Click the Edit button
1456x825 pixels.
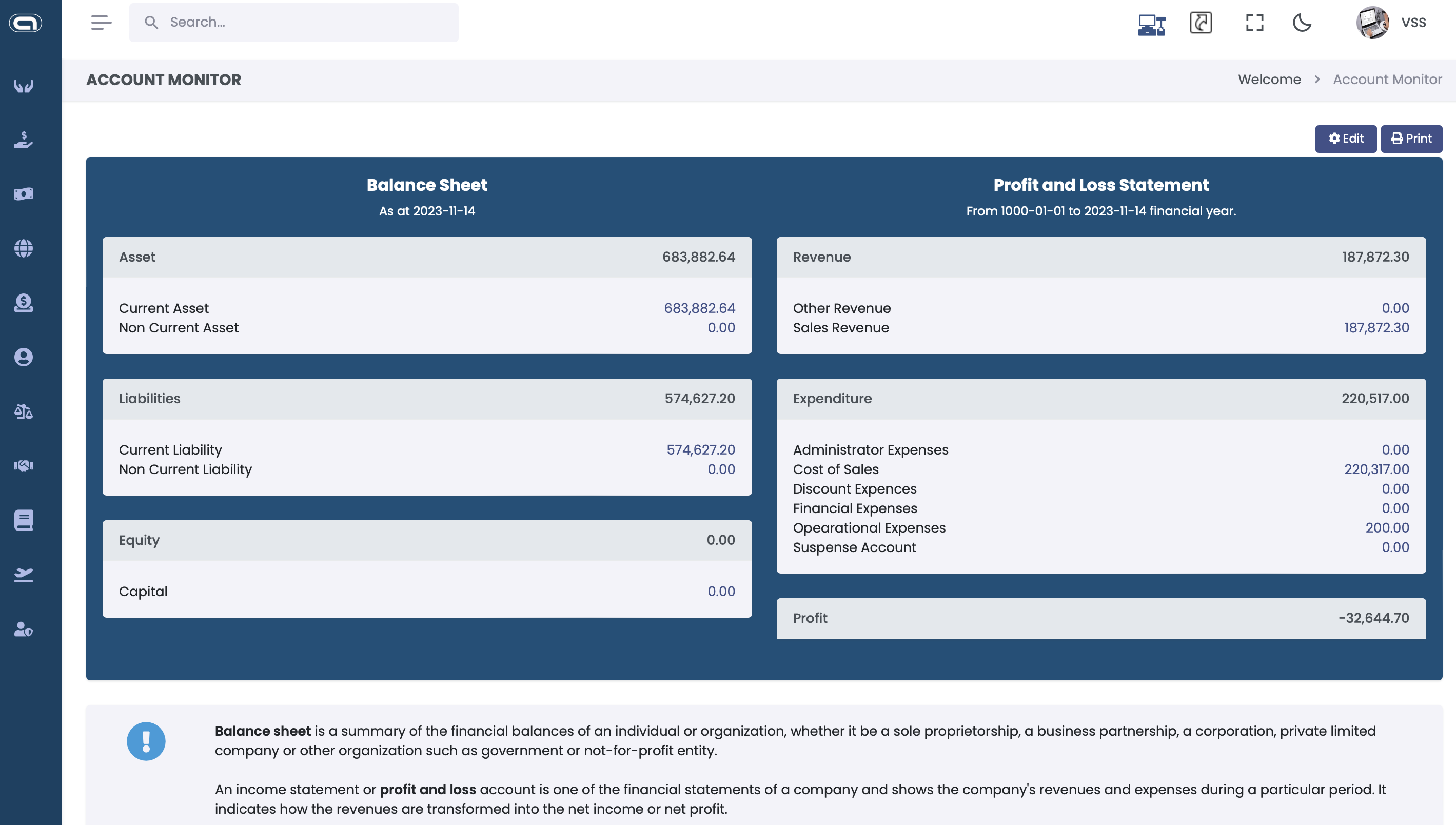1346,139
